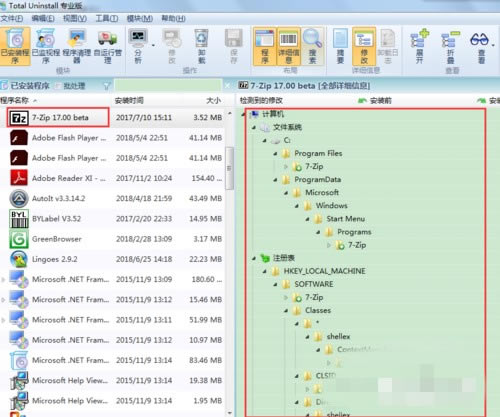
Task: Expand the 7-Zip folder under Programs
Action: 329,245
